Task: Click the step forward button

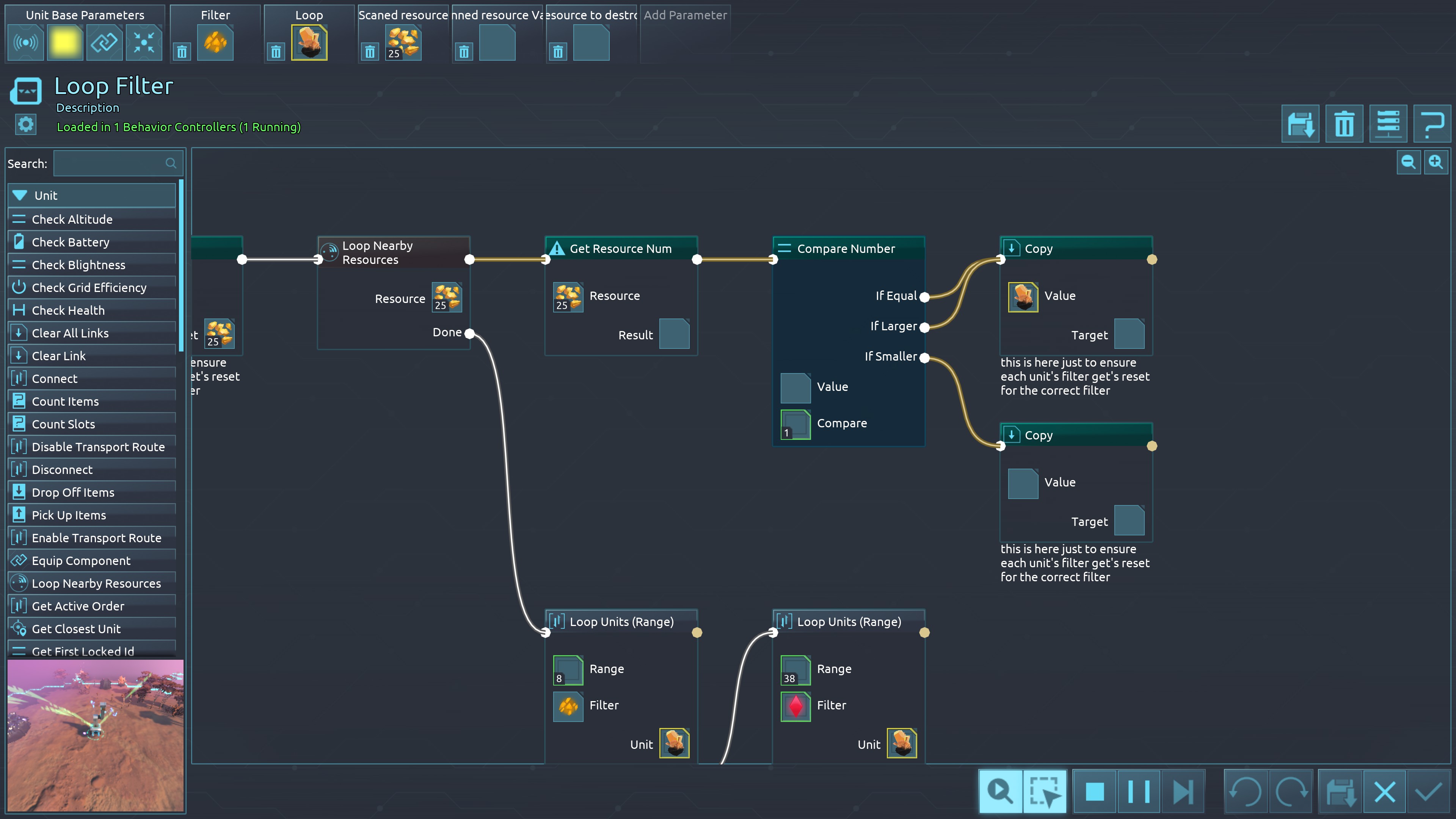Action: [1183, 791]
